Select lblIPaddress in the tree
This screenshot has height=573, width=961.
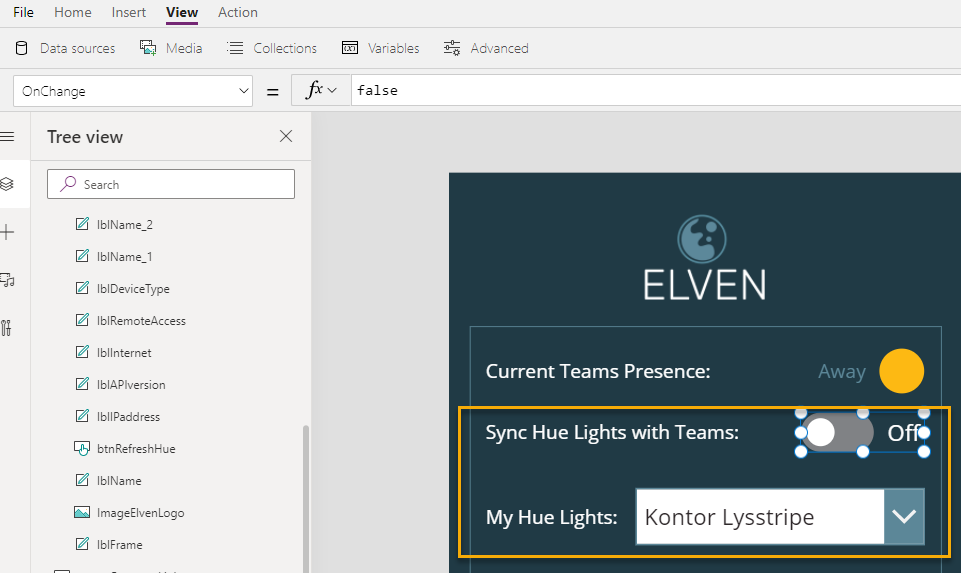[128, 417]
